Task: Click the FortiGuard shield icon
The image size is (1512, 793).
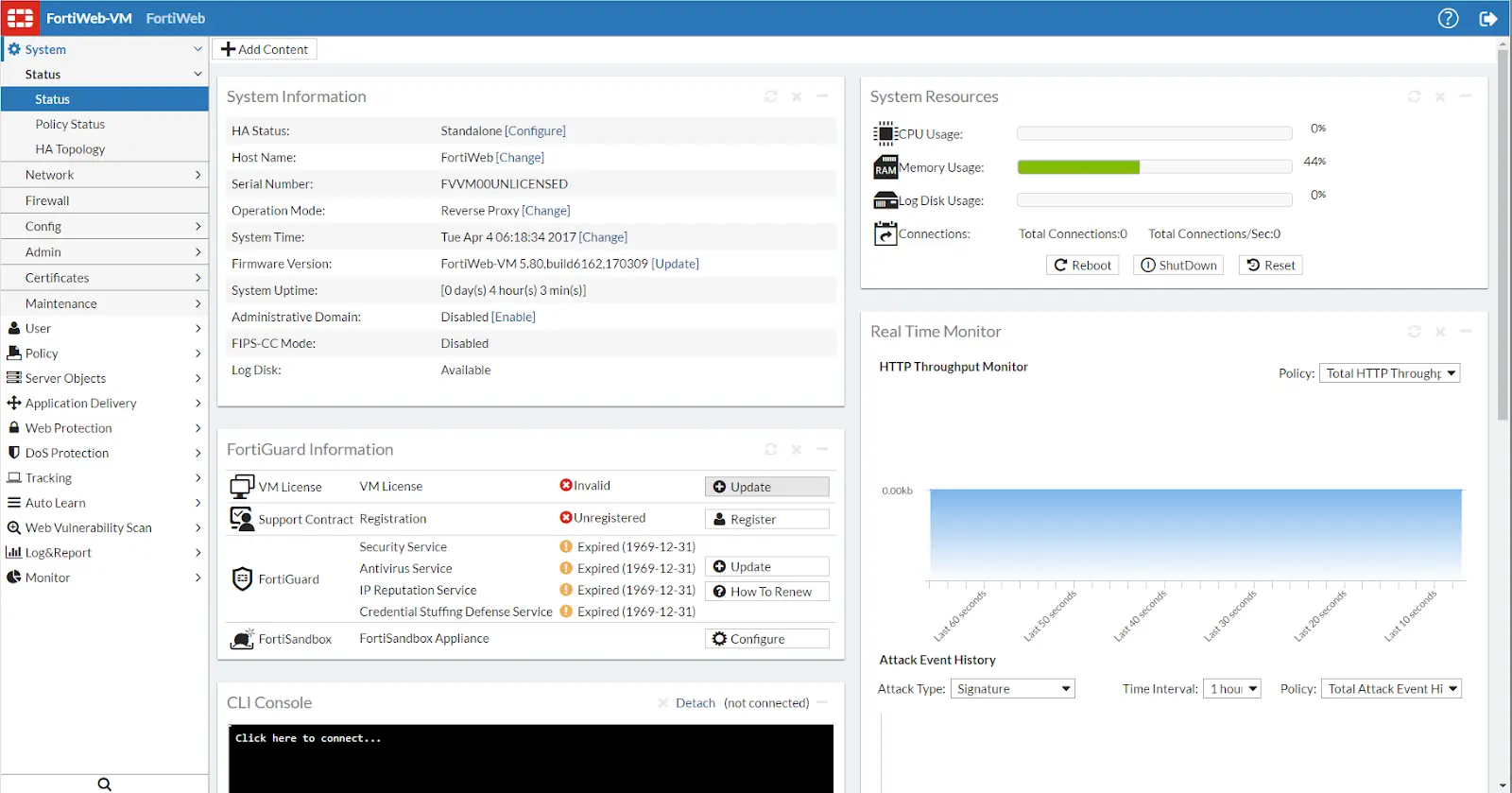Action: (x=242, y=578)
